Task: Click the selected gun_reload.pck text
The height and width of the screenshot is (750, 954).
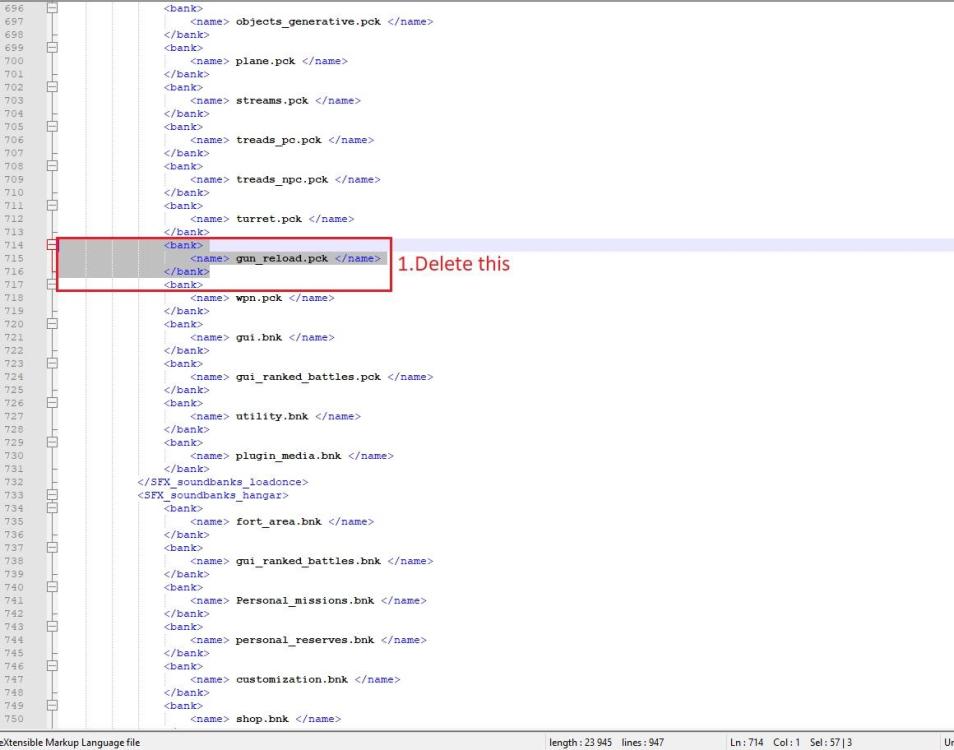Action: [x=282, y=259]
